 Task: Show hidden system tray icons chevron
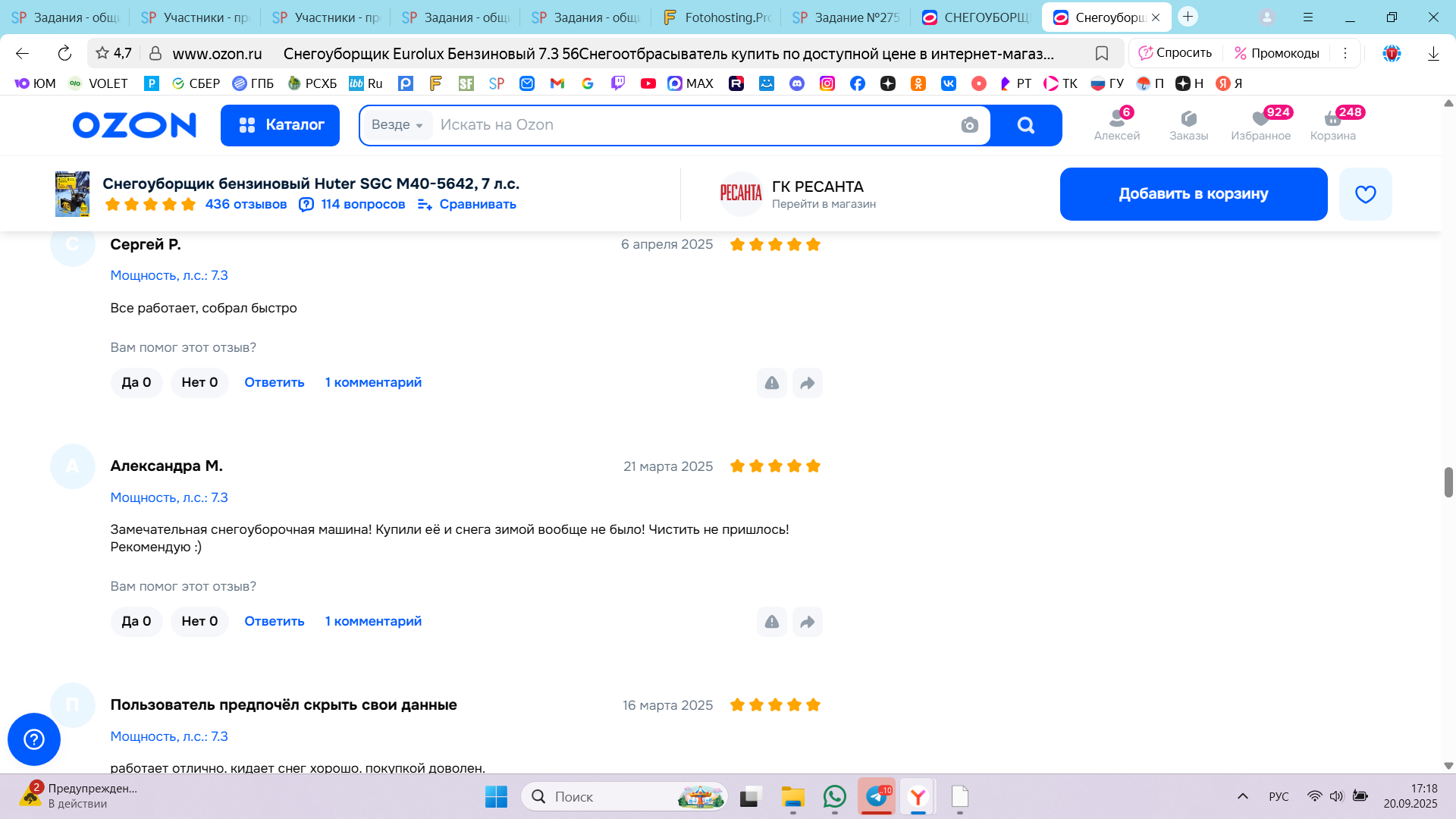coord(1242,796)
